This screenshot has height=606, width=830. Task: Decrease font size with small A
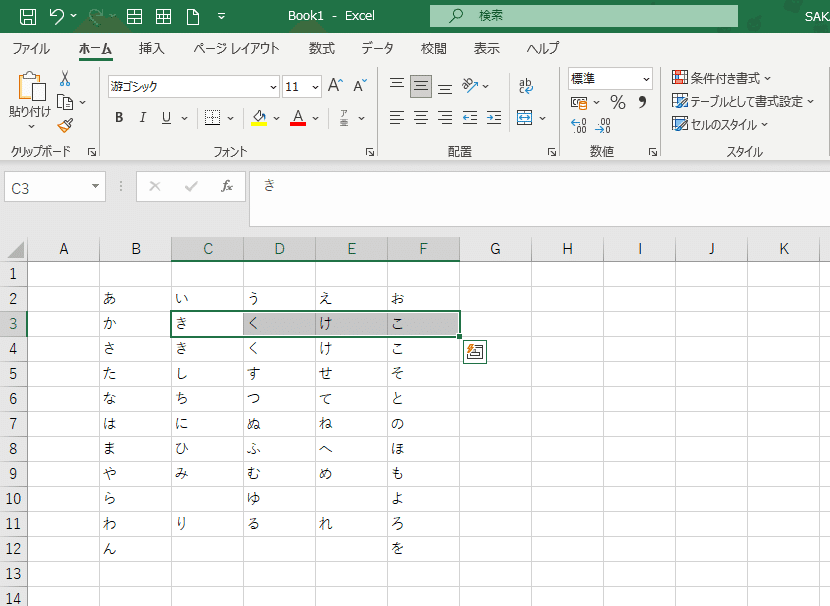tap(360, 86)
